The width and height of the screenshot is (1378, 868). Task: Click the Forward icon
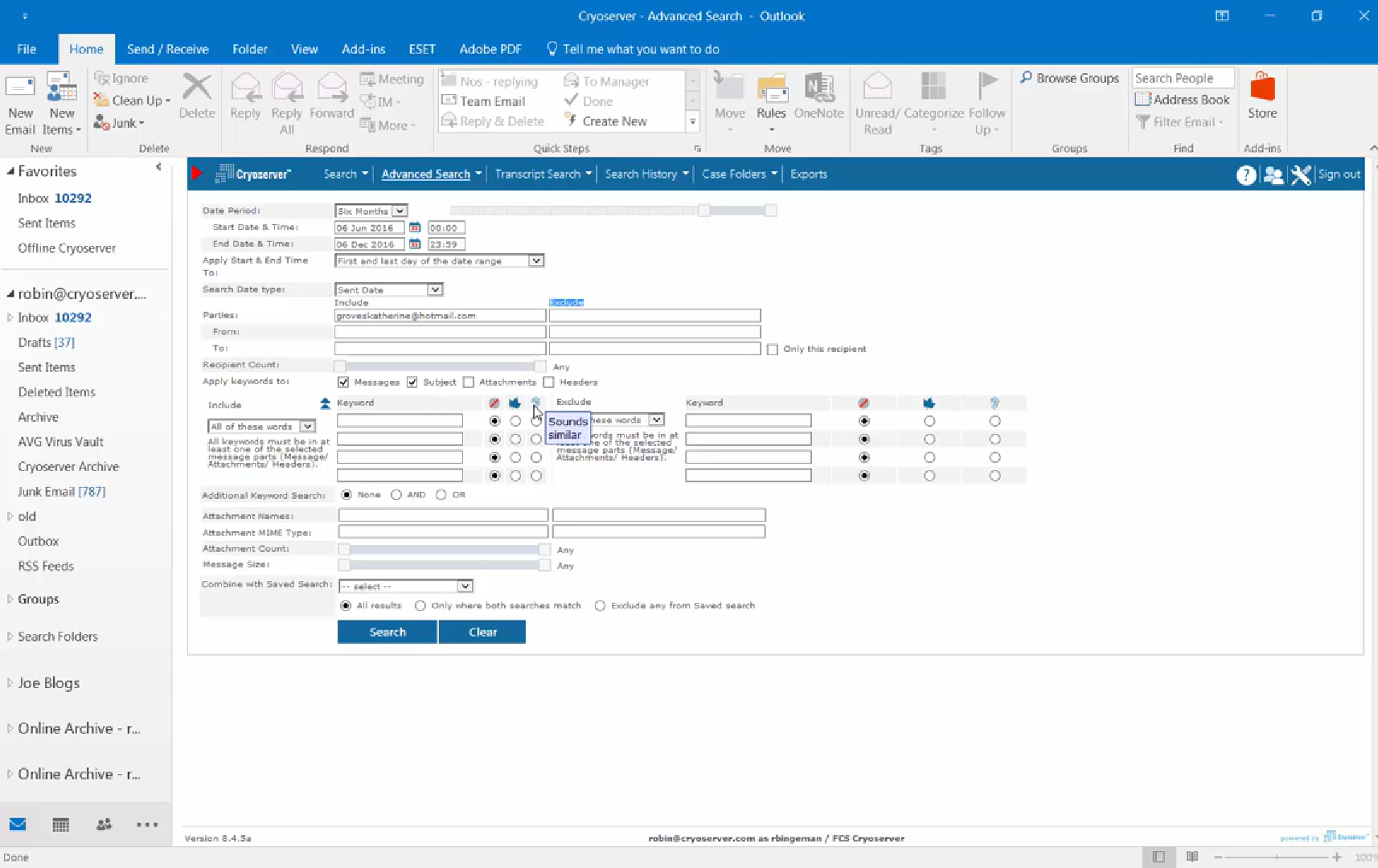[331, 87]
